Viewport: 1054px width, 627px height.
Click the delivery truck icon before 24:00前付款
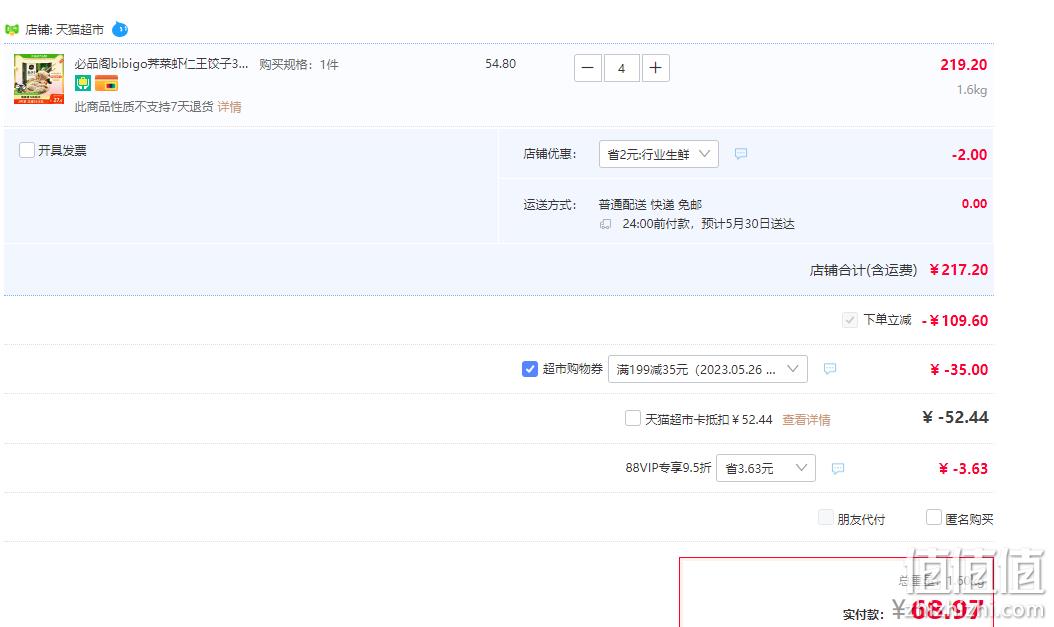pos(606,224)
